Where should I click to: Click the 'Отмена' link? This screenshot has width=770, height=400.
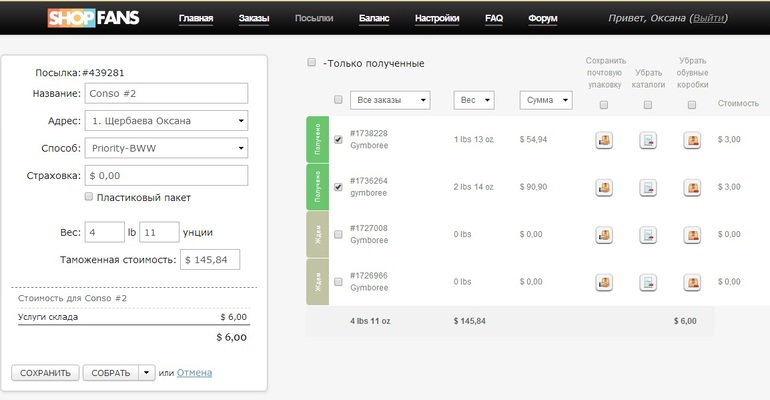coord(194,373)
